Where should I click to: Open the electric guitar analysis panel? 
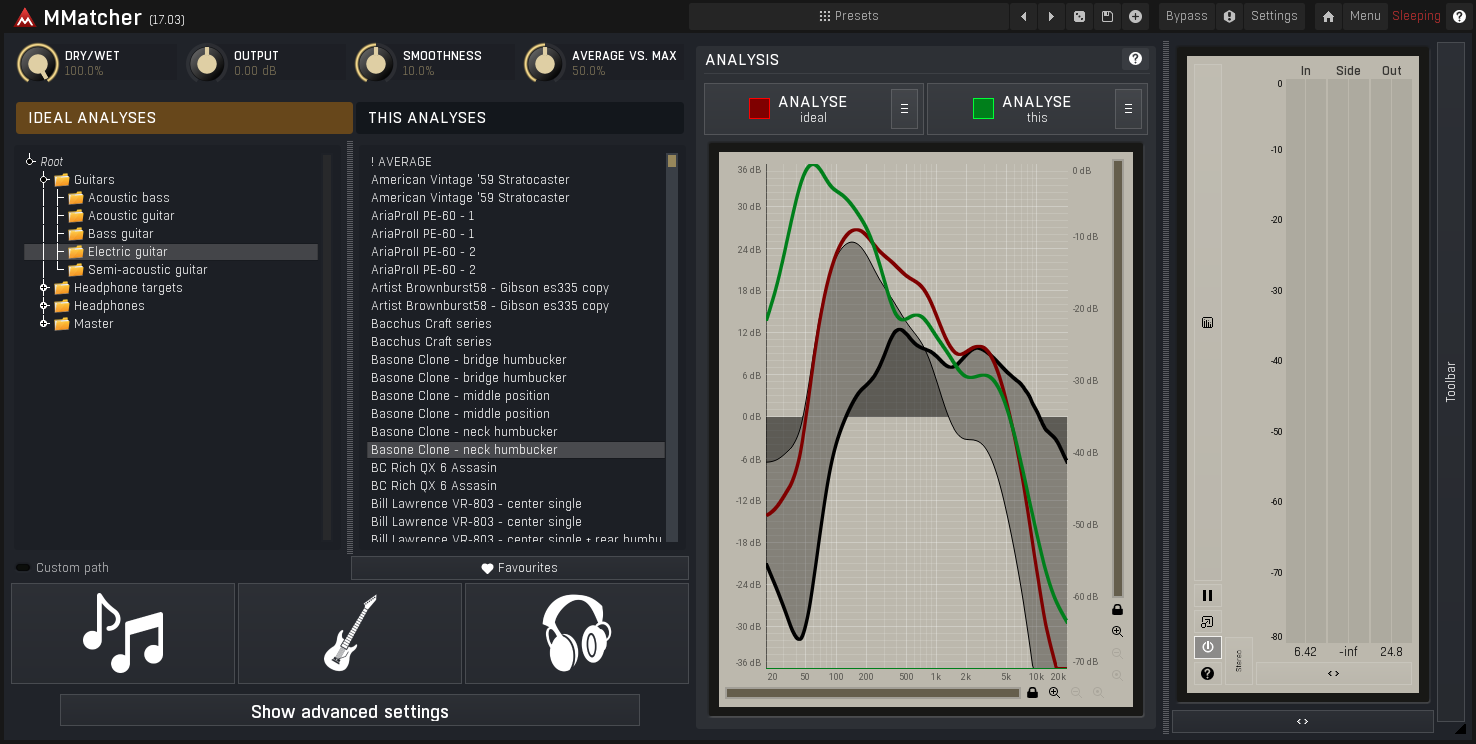point(349,632)
